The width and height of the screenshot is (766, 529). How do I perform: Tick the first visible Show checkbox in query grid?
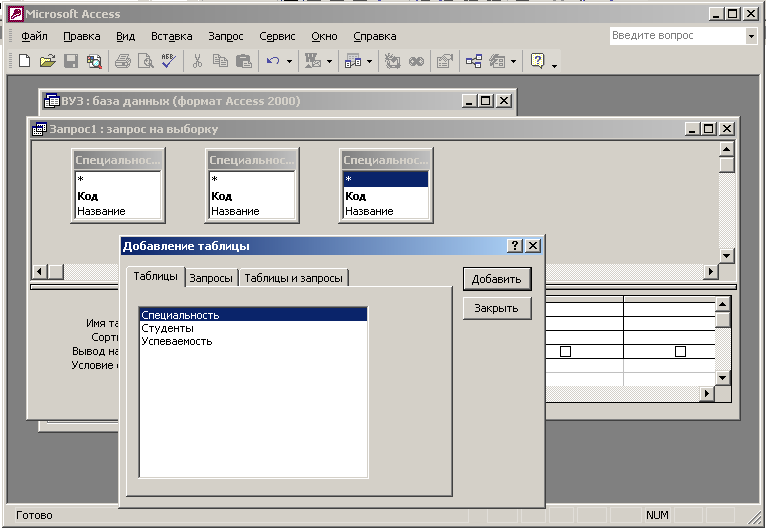[x=565, y=351]
